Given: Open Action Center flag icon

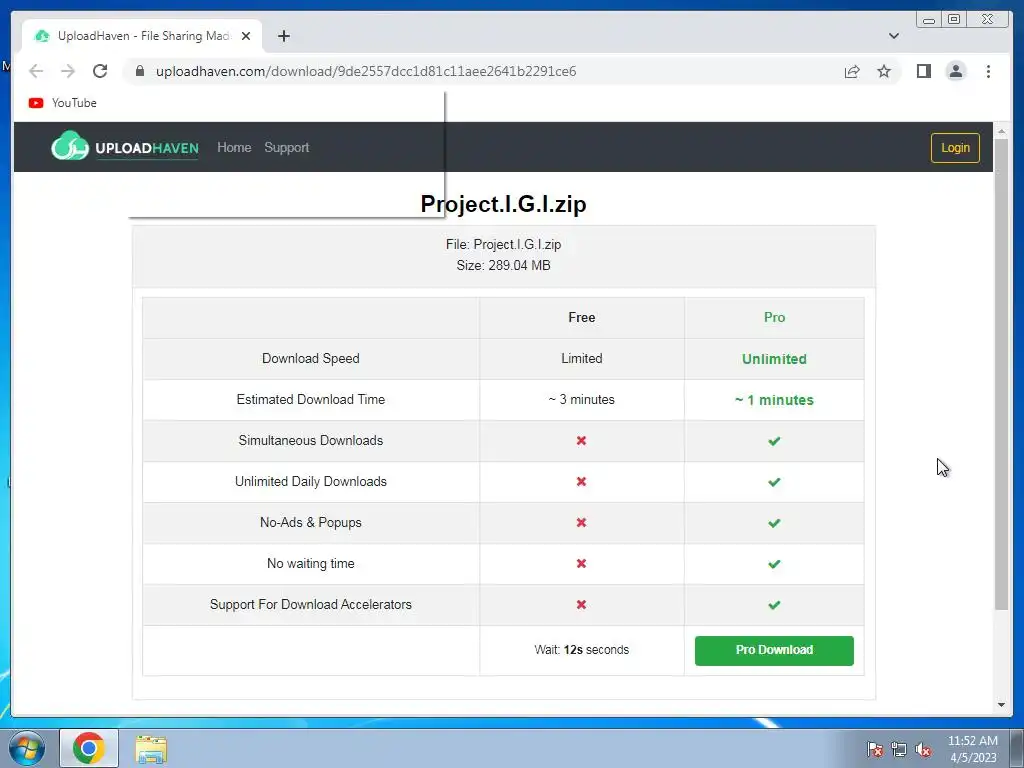Looking at the screenshot, I should pos(874,750).
